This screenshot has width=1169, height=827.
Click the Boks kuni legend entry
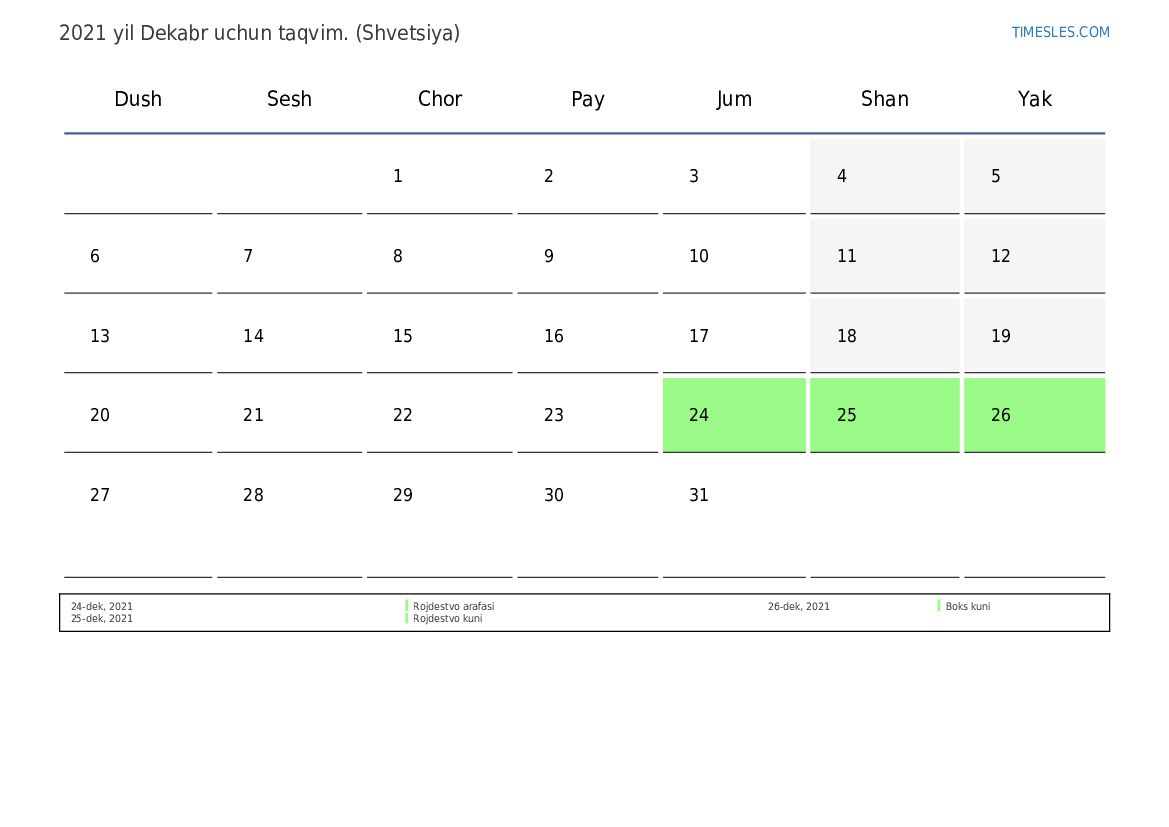pyautogui.click(x=968, y=606)
